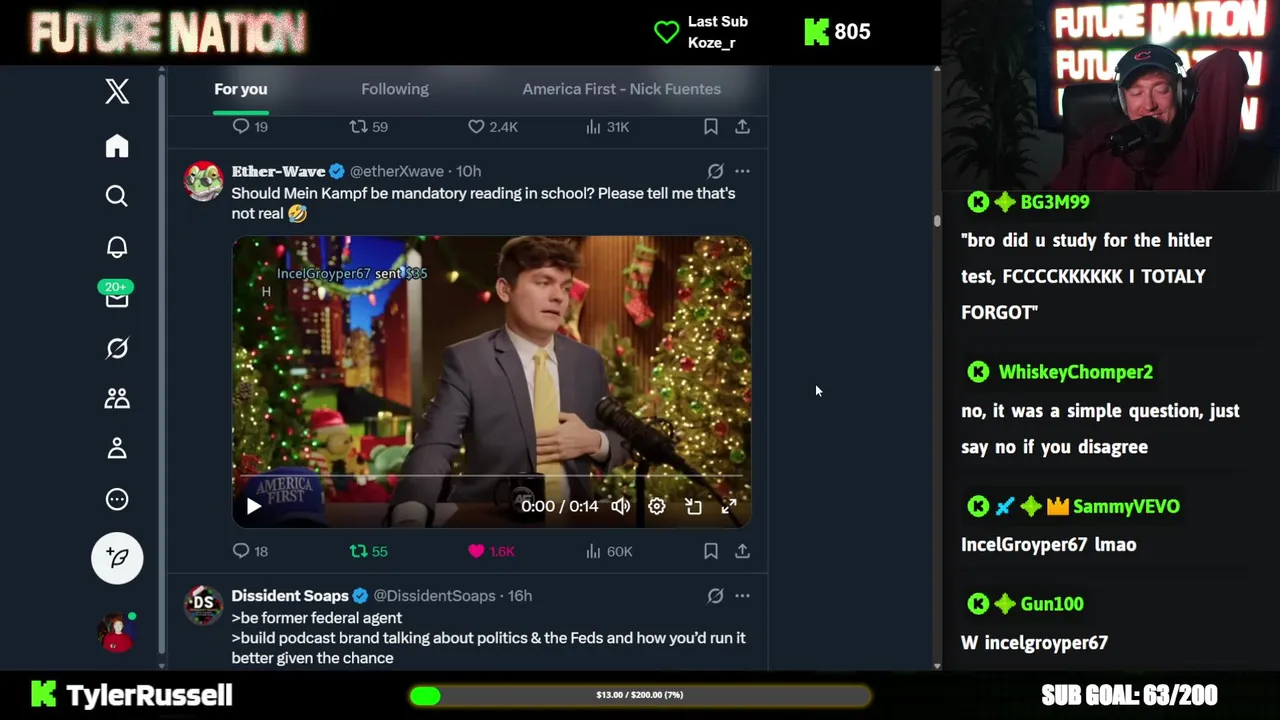This screenshot has width=1280, height=720.
Task: Open @etherXwave handle link
Action: (x=396, y=171)
